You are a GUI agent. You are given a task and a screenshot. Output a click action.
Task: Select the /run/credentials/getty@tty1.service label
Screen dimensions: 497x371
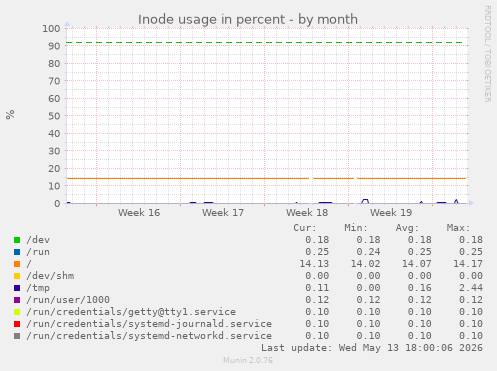131,312
